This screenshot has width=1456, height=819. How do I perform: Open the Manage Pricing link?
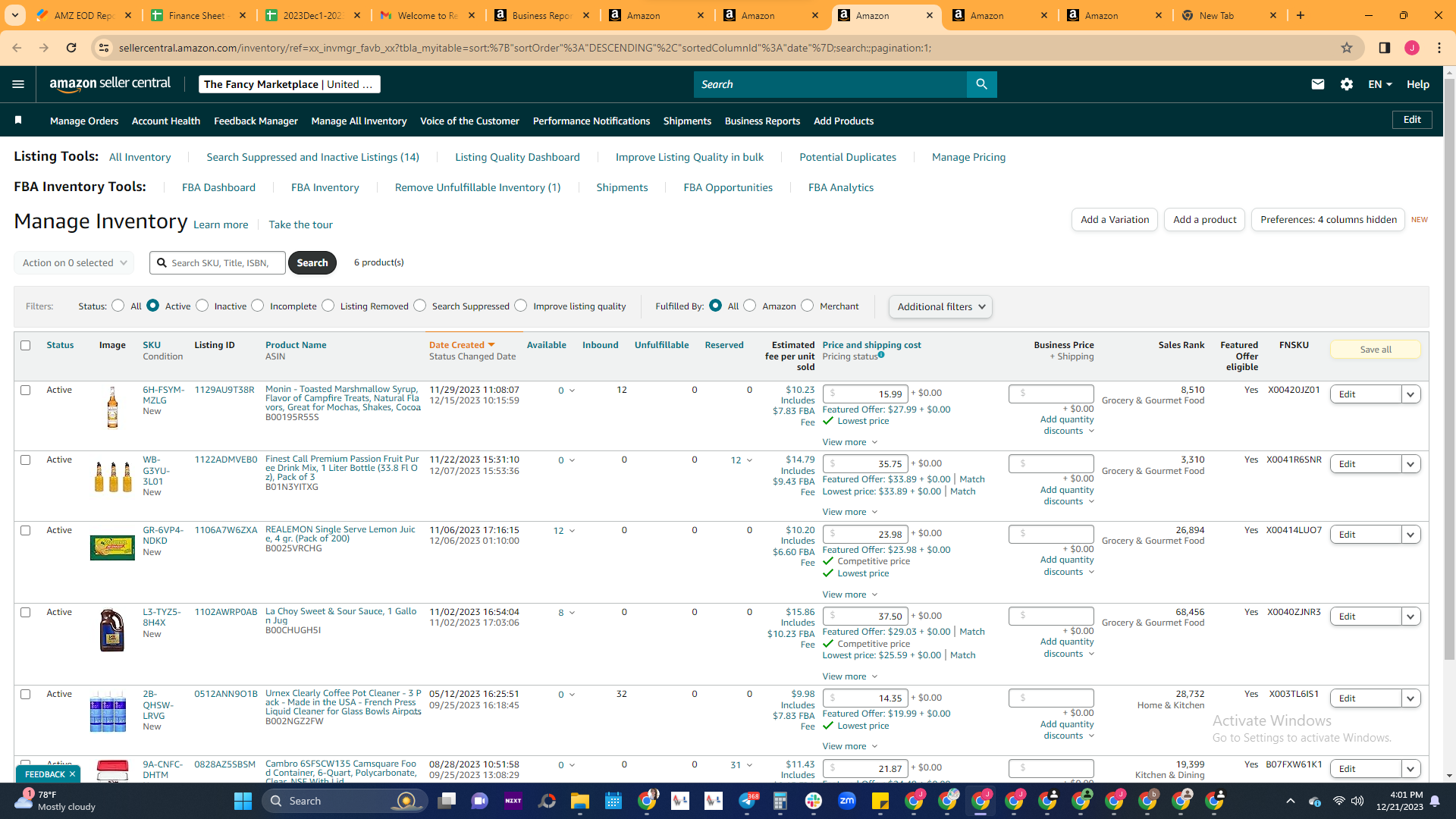click(968, 157)
